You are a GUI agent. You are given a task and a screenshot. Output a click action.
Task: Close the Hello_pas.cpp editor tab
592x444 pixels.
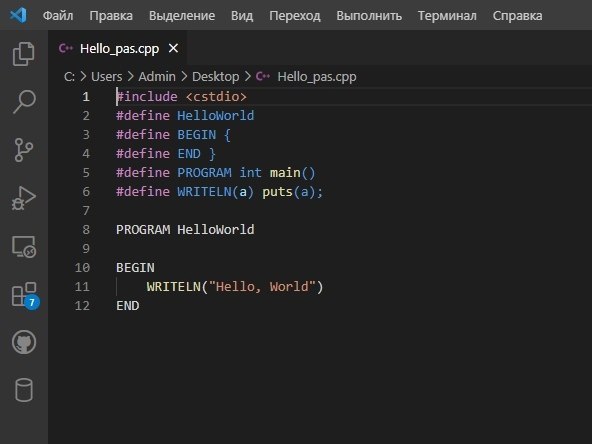pos(173,48)
